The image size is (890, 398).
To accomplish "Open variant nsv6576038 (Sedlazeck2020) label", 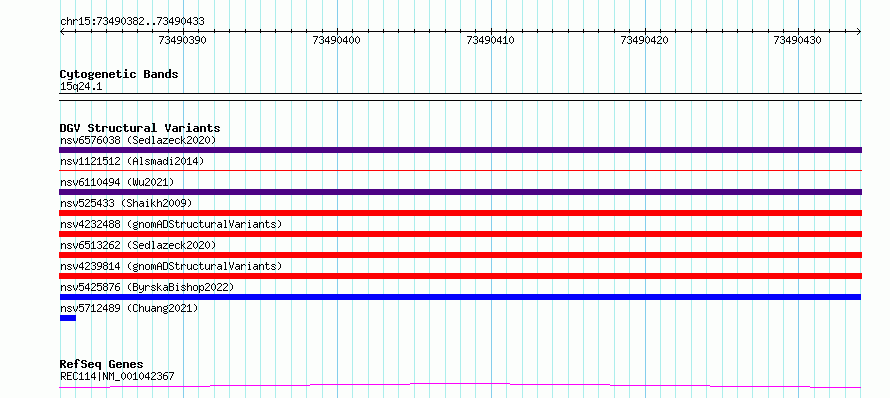I will (x=138, y=140).
